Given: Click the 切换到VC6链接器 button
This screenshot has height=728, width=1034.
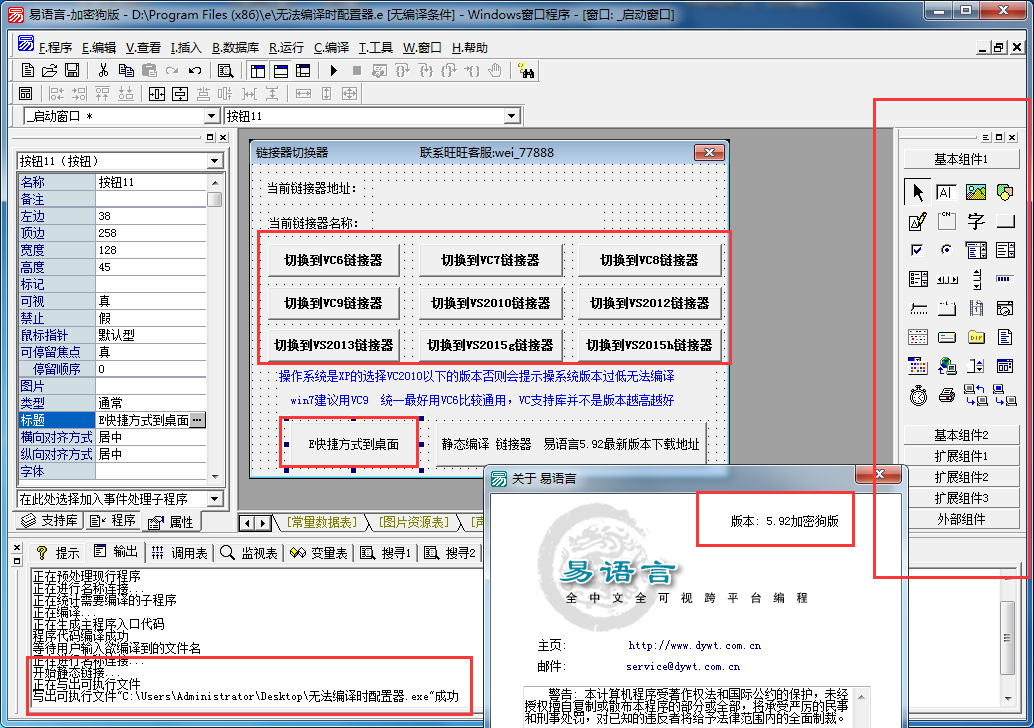Looking at the screenshot, I should coord(334,260).
